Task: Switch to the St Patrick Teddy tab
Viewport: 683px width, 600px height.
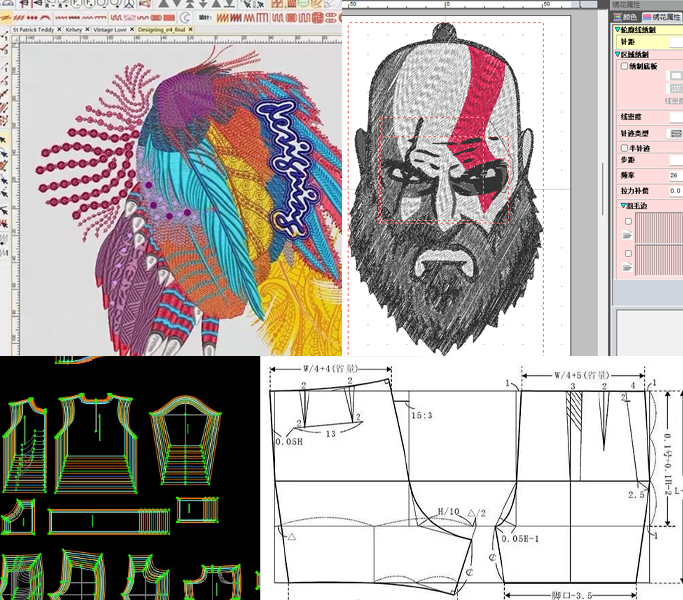Action: [x=33, y=30]
